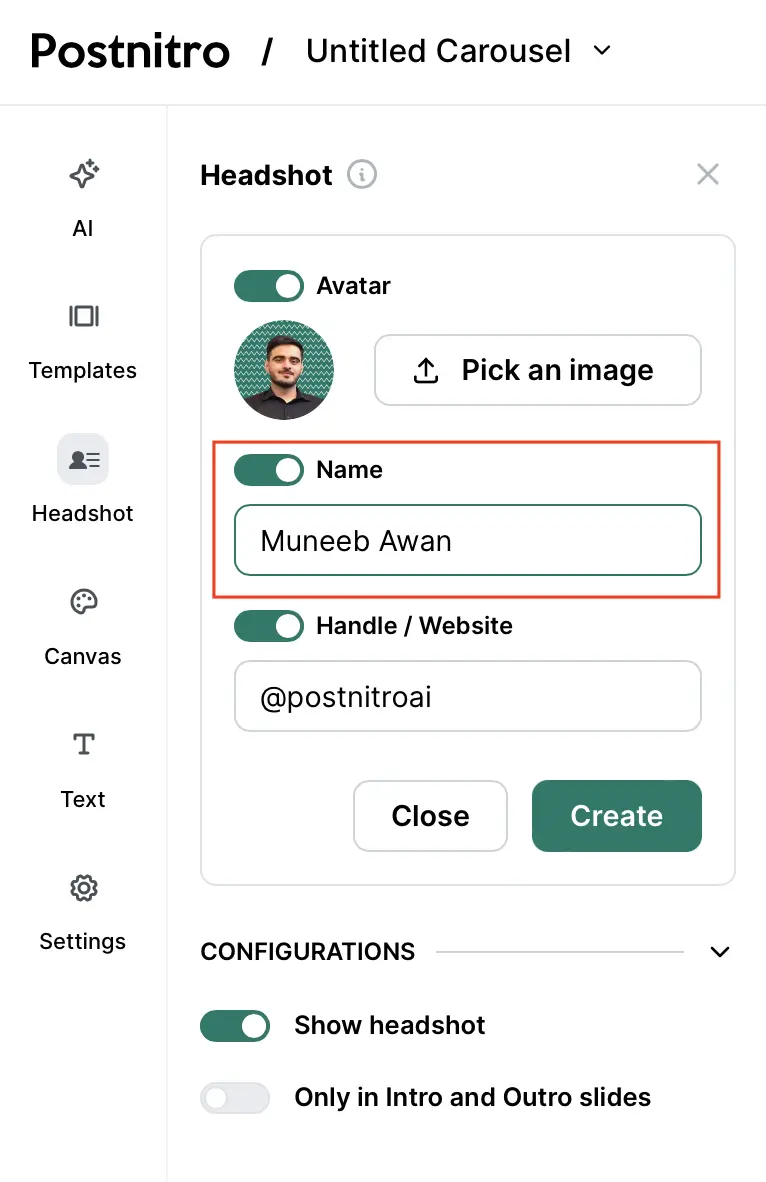Open the AI sparkle tool

pyautogui.click(x=83, y=175)
